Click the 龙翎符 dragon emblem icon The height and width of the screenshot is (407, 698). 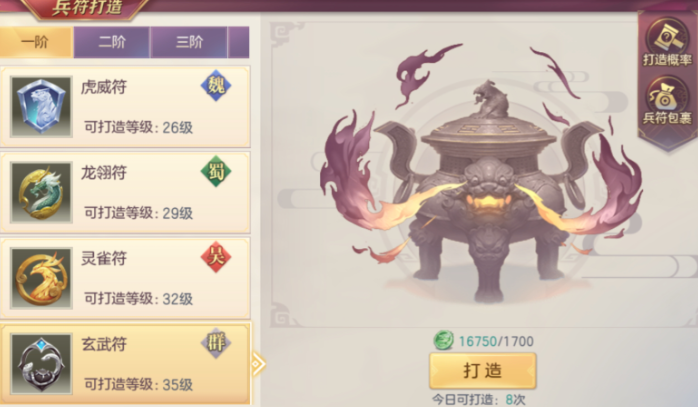click(41, 192)
